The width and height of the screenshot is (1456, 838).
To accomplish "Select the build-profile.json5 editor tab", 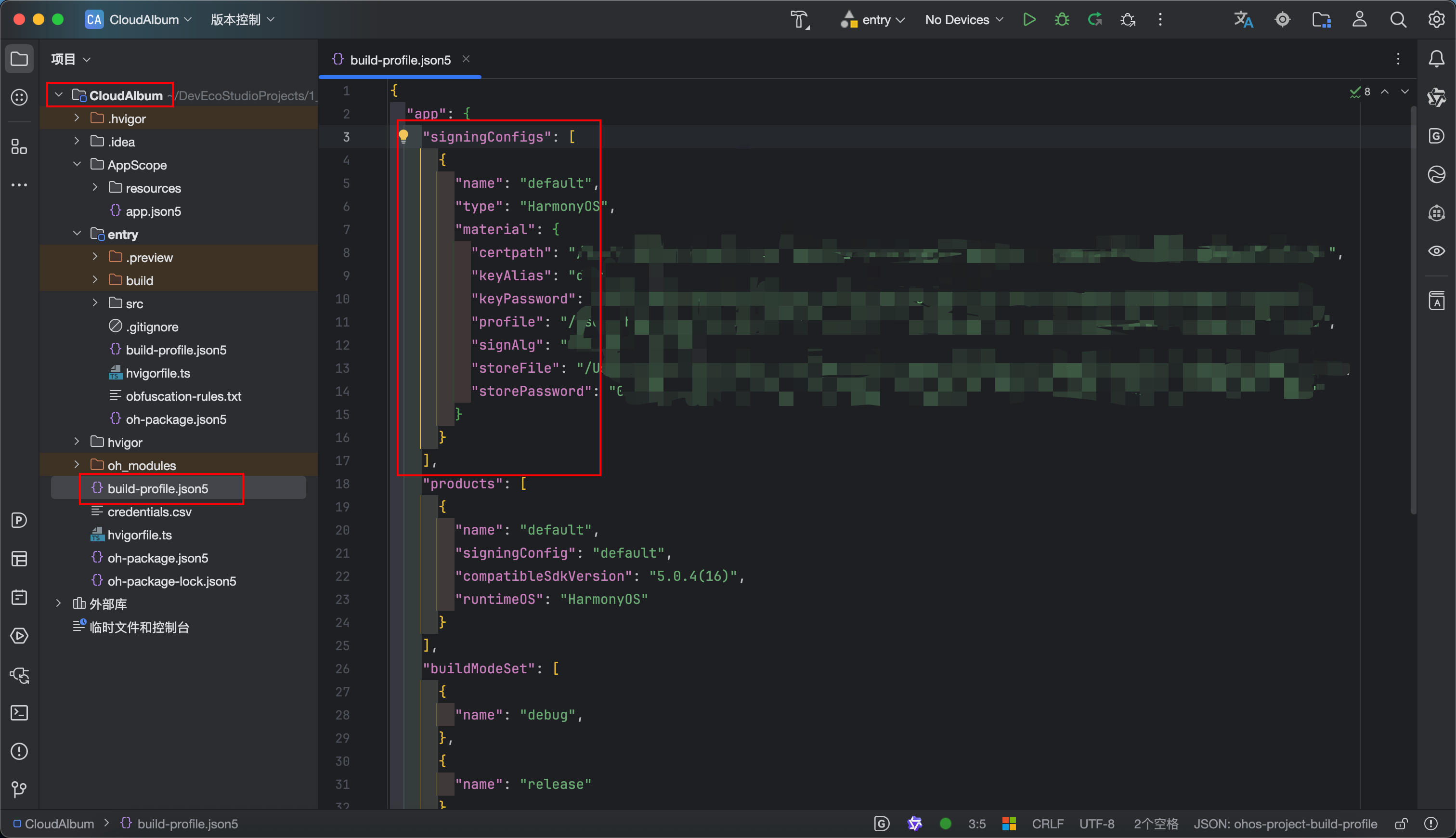I will click(400, 60).
